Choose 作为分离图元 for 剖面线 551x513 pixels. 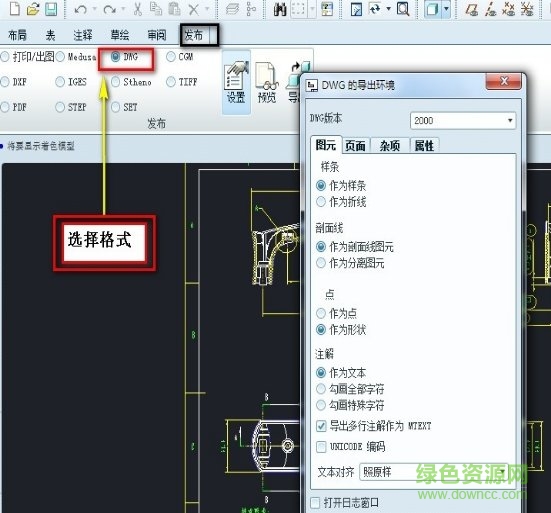pyautogui.click(x=321, y=262)
